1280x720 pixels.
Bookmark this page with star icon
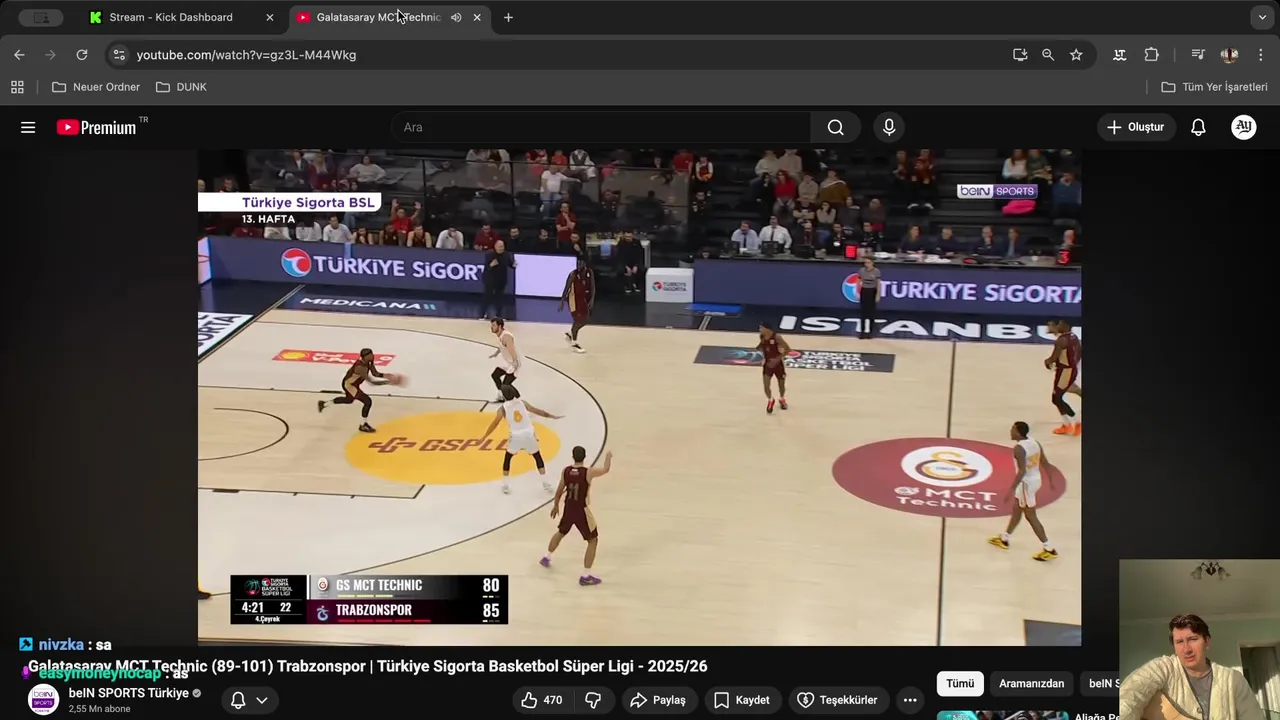1076,55
